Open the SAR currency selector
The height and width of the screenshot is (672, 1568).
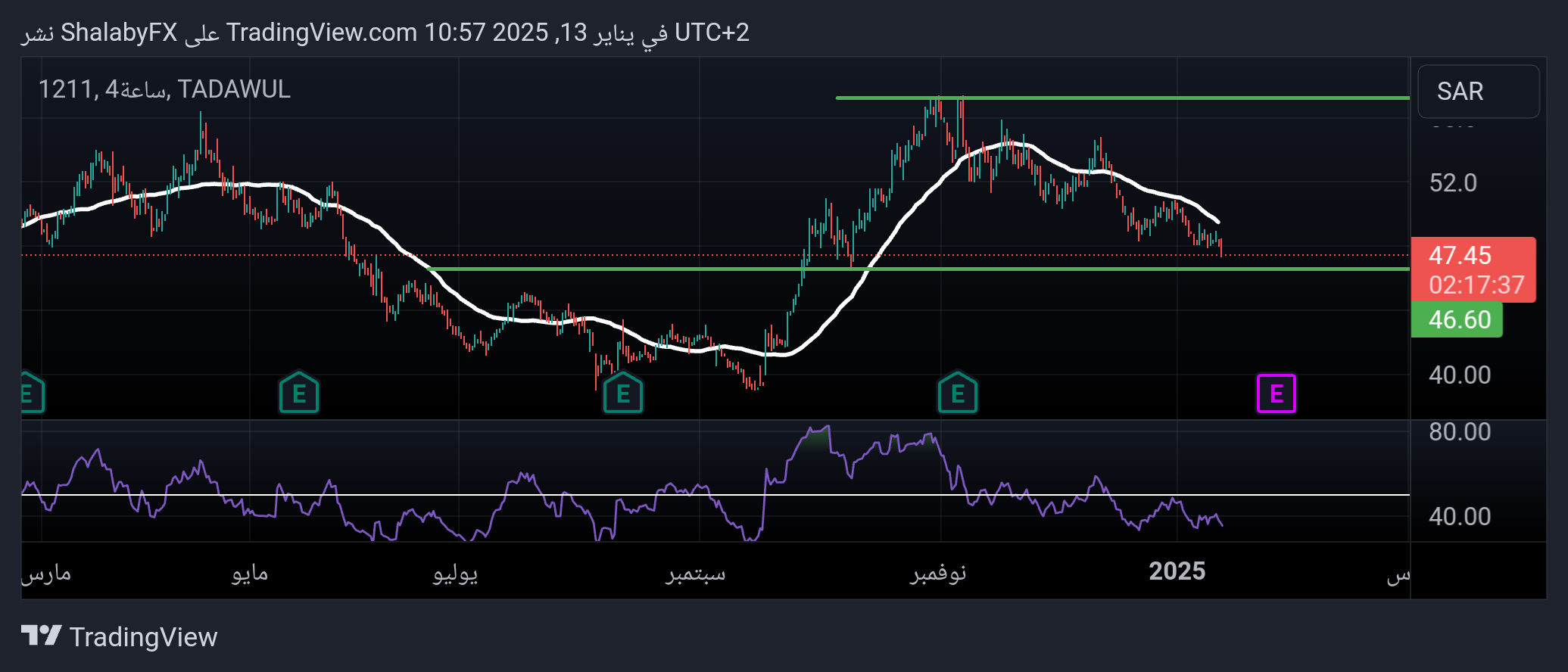(1477, 92)
